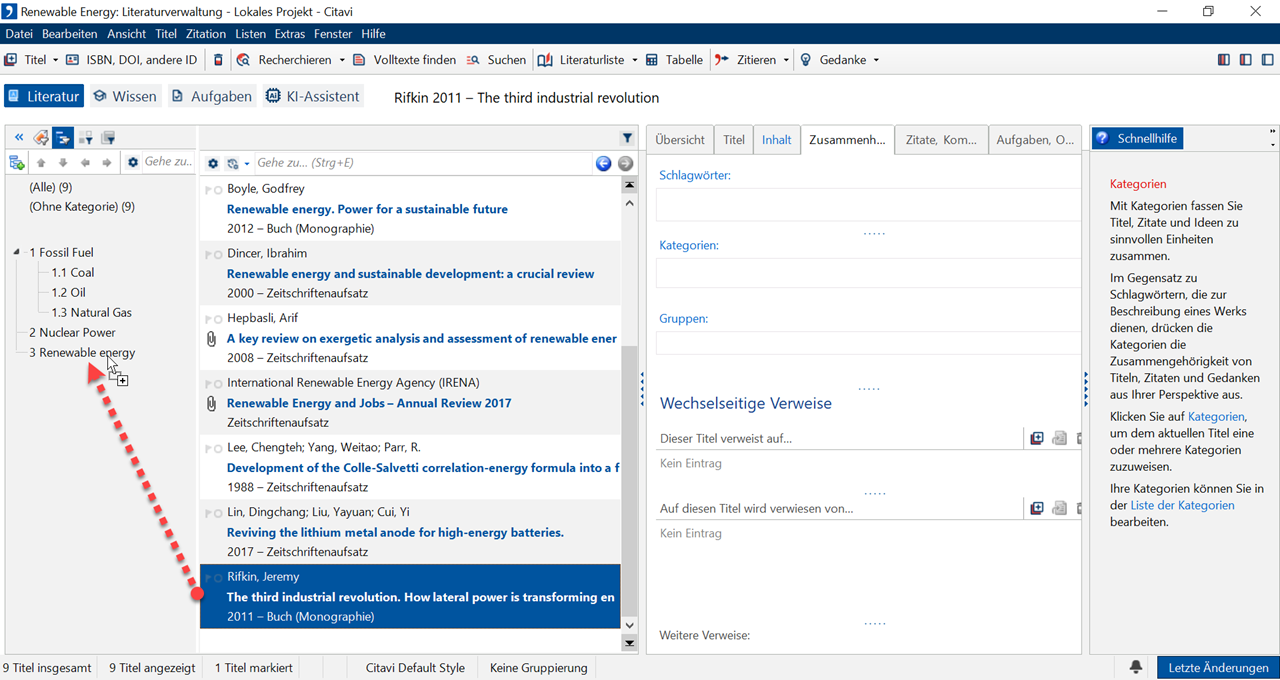Open the Zitation menu
The height and width of the screenshot is (680, 1280).
point(205,34)
